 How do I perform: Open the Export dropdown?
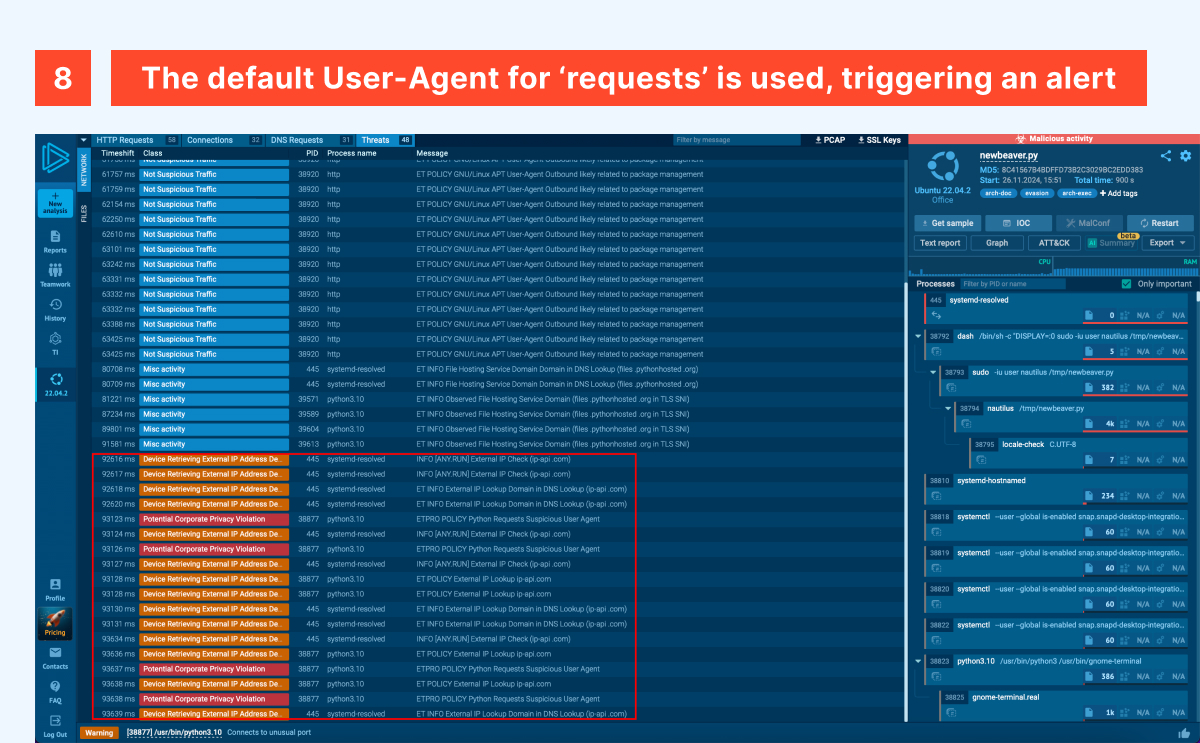pos(1168,243)
